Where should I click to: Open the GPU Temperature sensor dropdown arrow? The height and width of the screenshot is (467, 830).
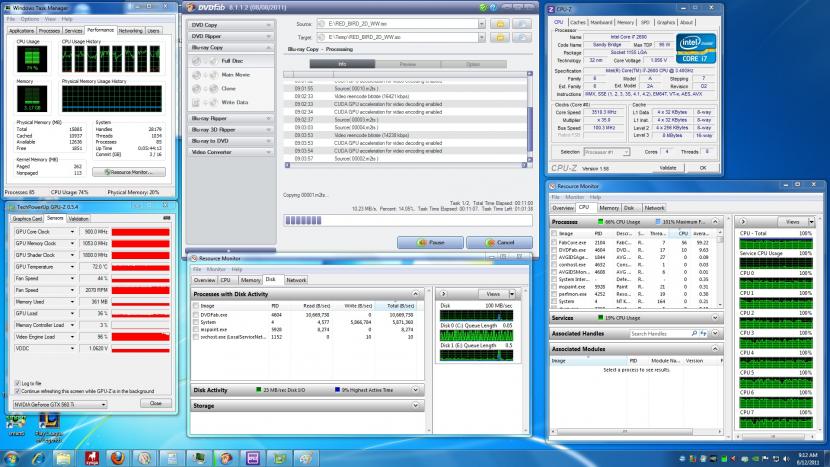73,267
